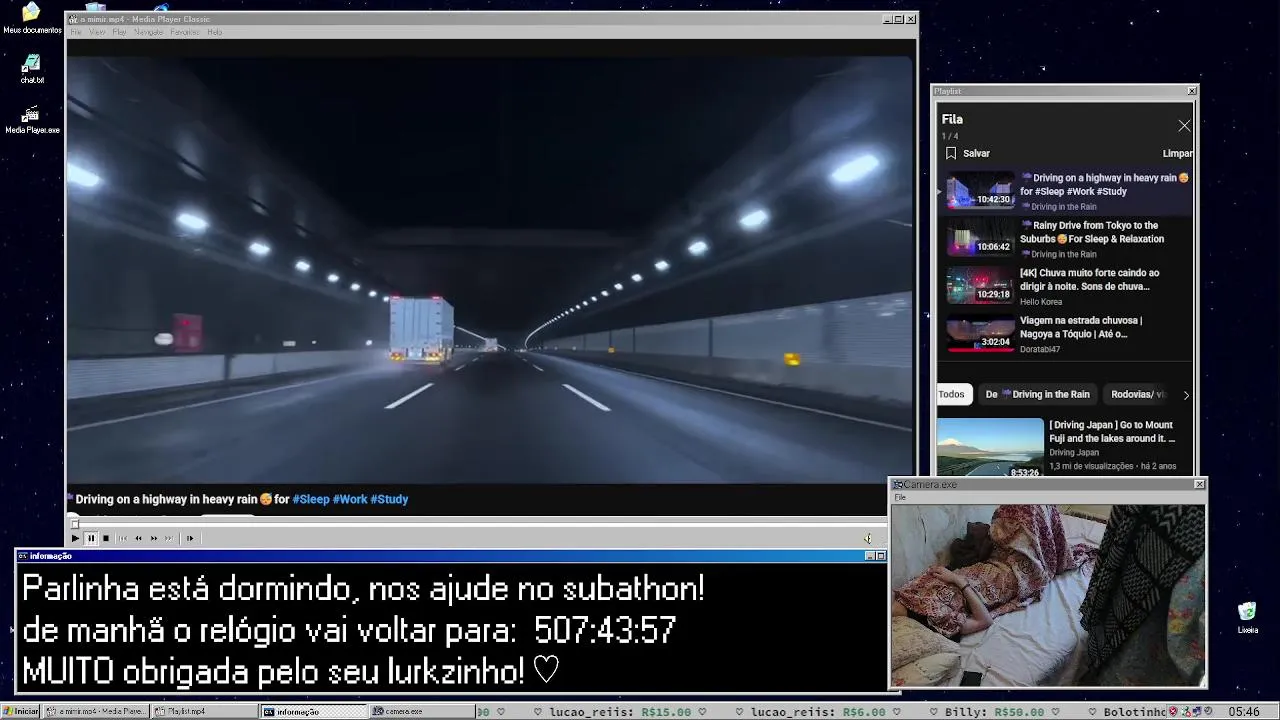The image size is (1280, 720).
Task: Click the #Sleep hashtag link
Action: click(x=310, y=499)
